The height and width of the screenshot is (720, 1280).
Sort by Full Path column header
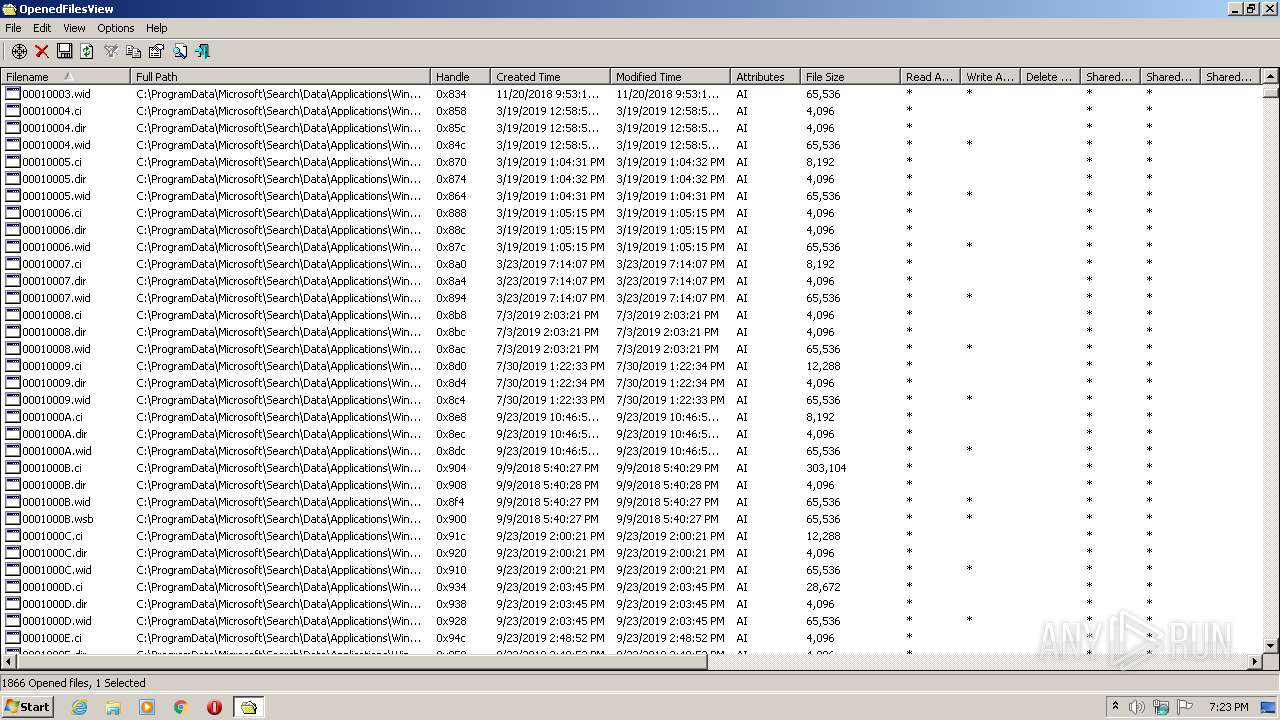[x=280, y=76]
